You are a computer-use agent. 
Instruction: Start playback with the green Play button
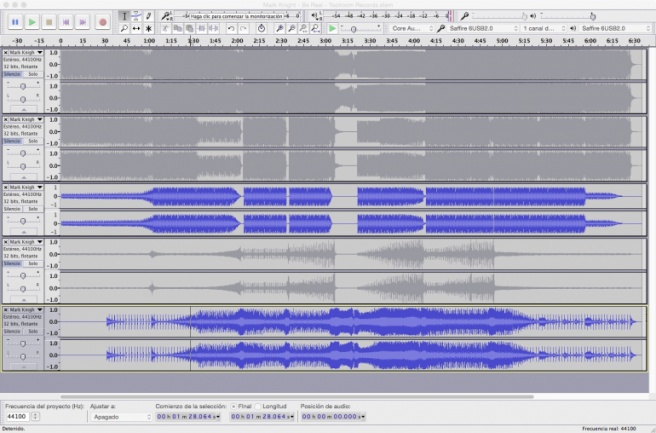pos(32,22)
